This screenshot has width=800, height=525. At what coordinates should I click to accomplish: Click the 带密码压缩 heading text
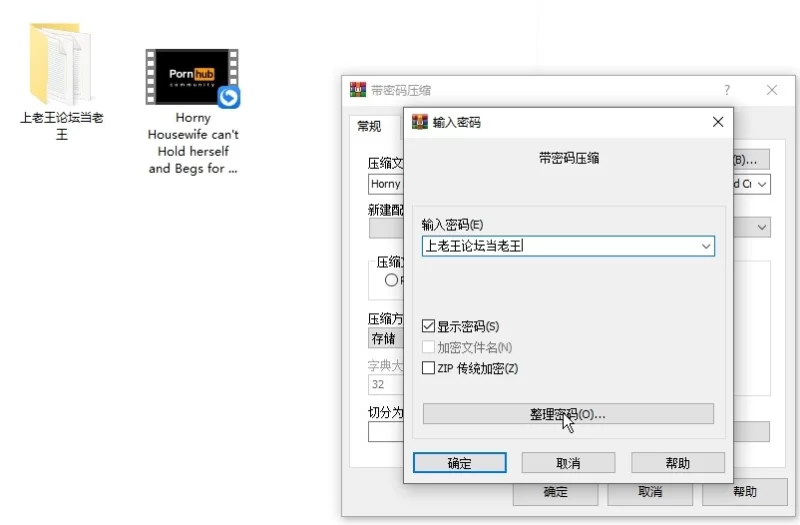pyautogui.click(x=569, y=158)
